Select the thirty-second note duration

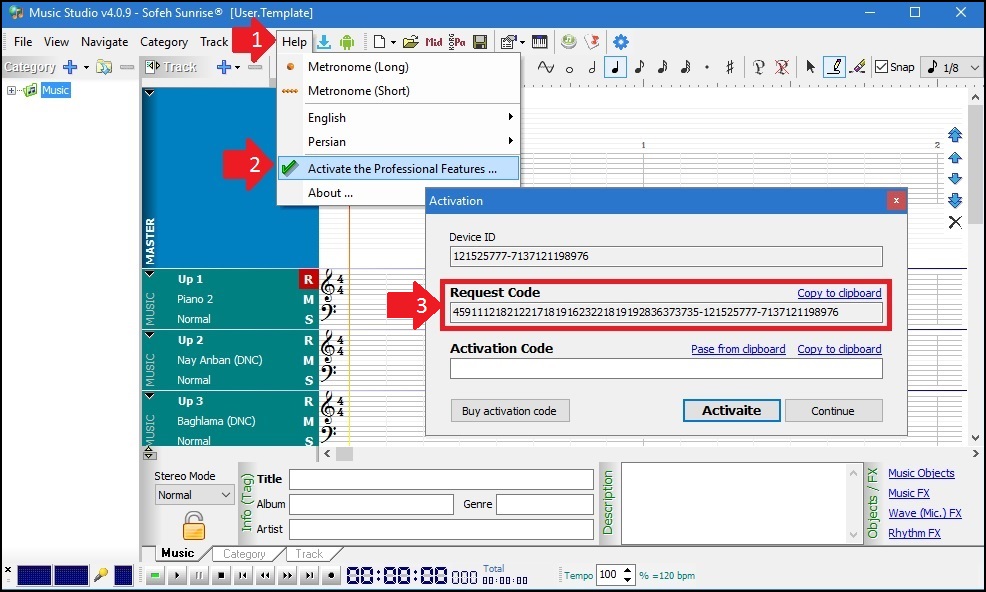pyautogui.click(x=686, y=67)
